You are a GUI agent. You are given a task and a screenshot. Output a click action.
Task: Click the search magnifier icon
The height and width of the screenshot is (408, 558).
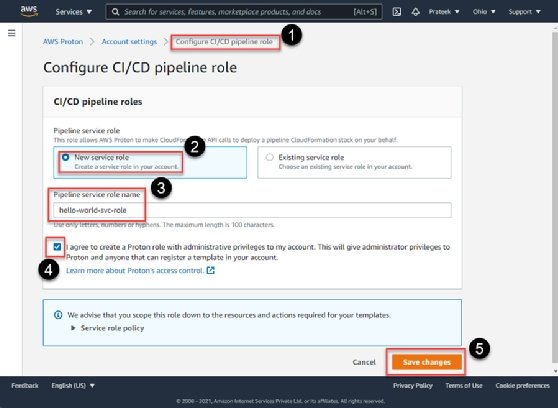[115, 12]
